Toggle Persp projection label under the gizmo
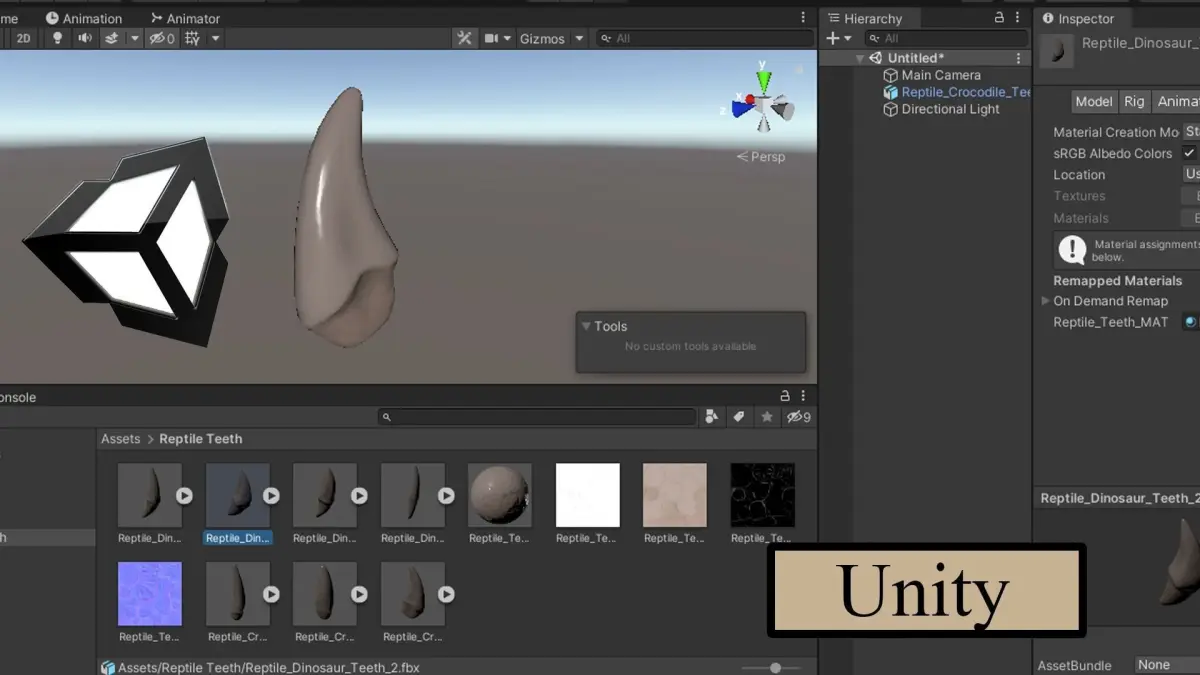This screenshot has height=675, width=1200. [761, 157]
